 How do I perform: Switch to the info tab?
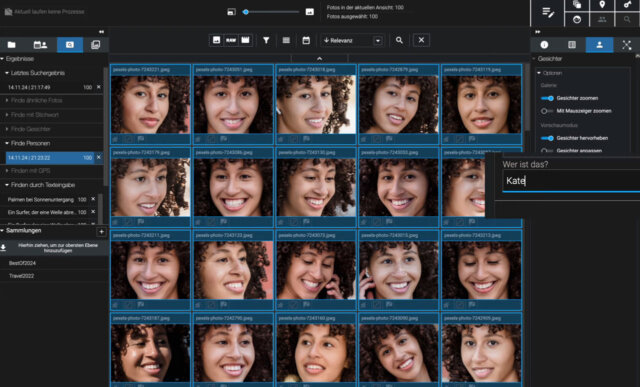(x=544, y=45)
